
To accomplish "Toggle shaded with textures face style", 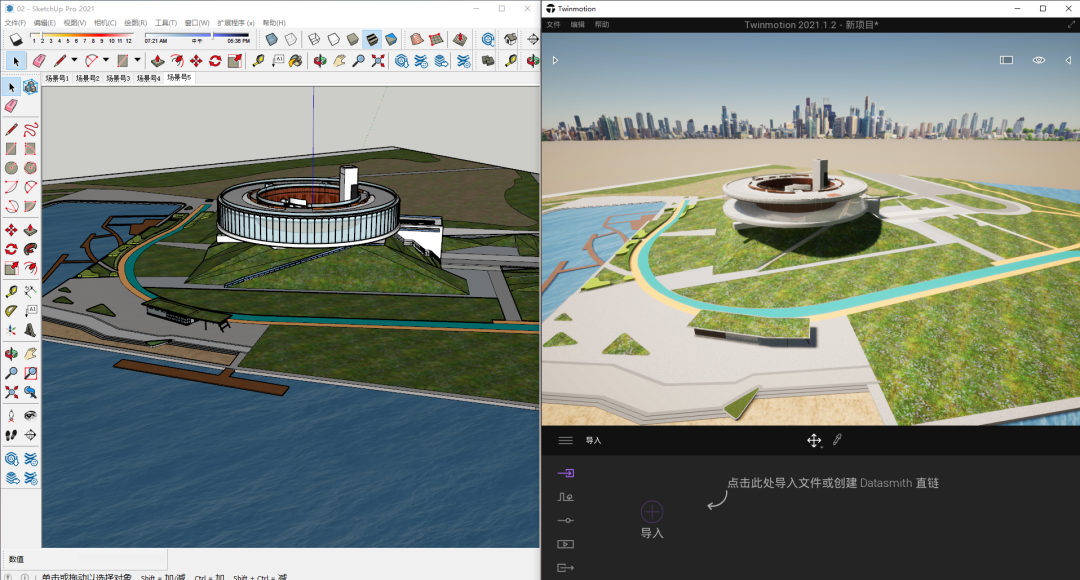I will pyautogui.click(x=371, y=40).
